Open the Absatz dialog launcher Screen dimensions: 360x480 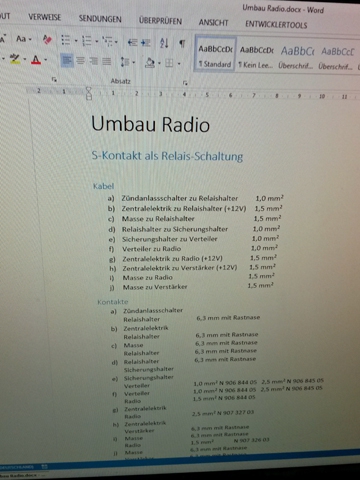click(185, 83)
